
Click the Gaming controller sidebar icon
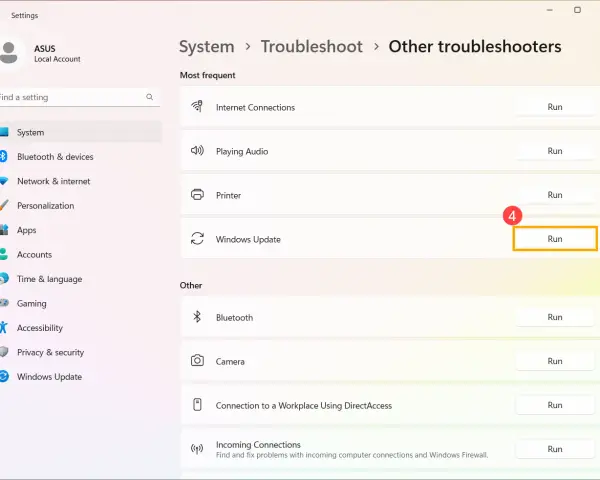[x=4, y=303]
